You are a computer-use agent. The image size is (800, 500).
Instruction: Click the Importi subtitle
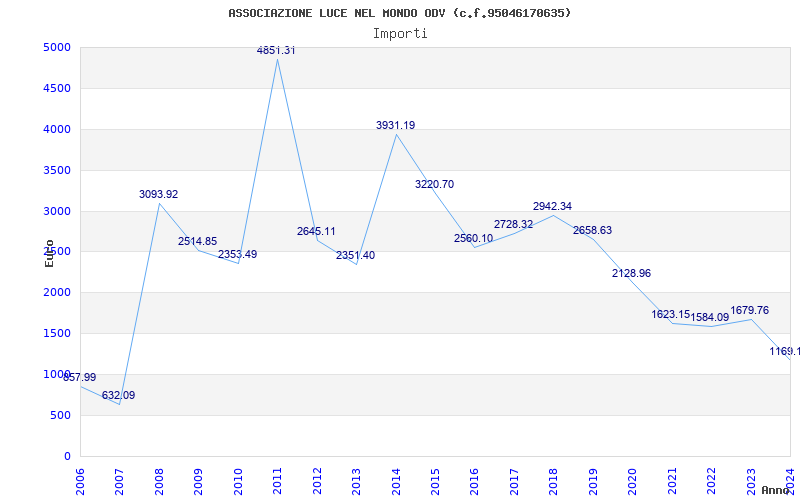(x=400, y=34)
